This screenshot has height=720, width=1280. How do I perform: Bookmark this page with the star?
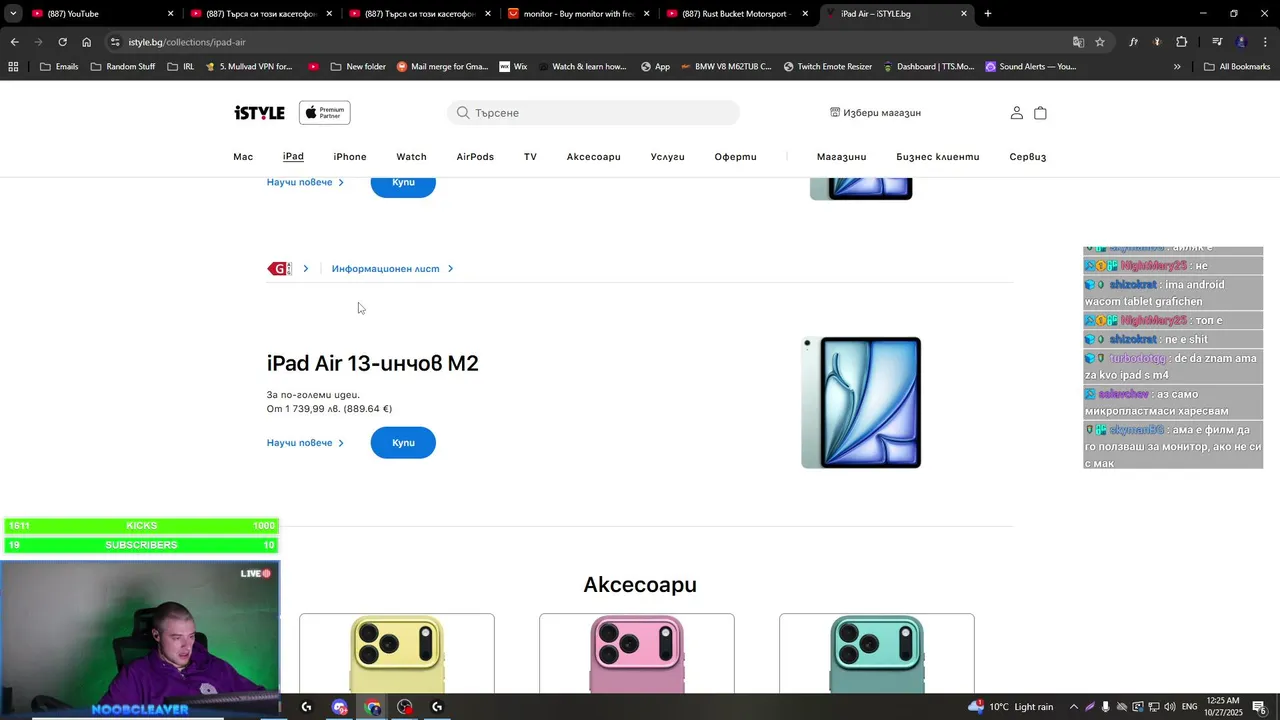click(1100, 42)
